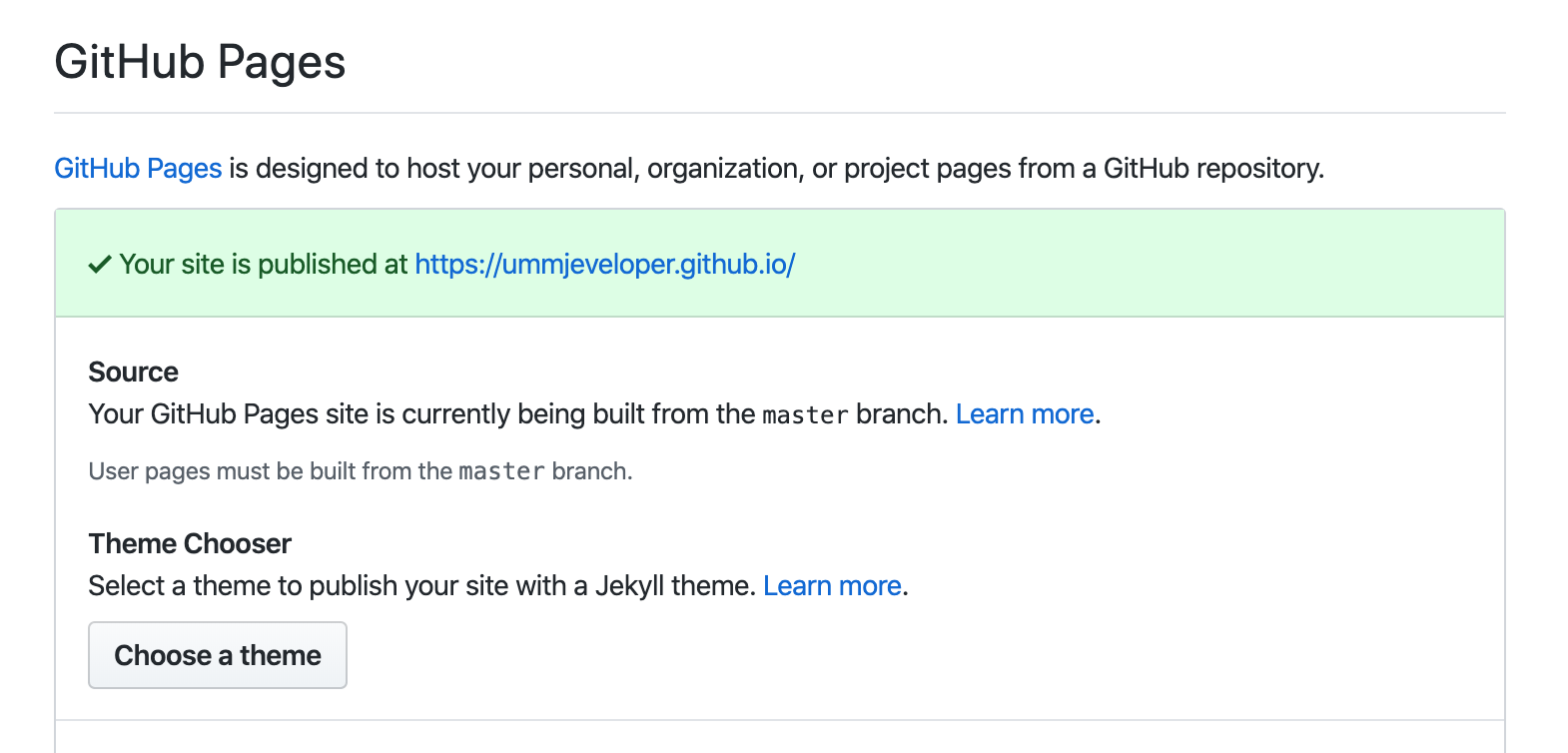
Task: Click 'Your site is published at' text
Action: click(x=264, y=264)
